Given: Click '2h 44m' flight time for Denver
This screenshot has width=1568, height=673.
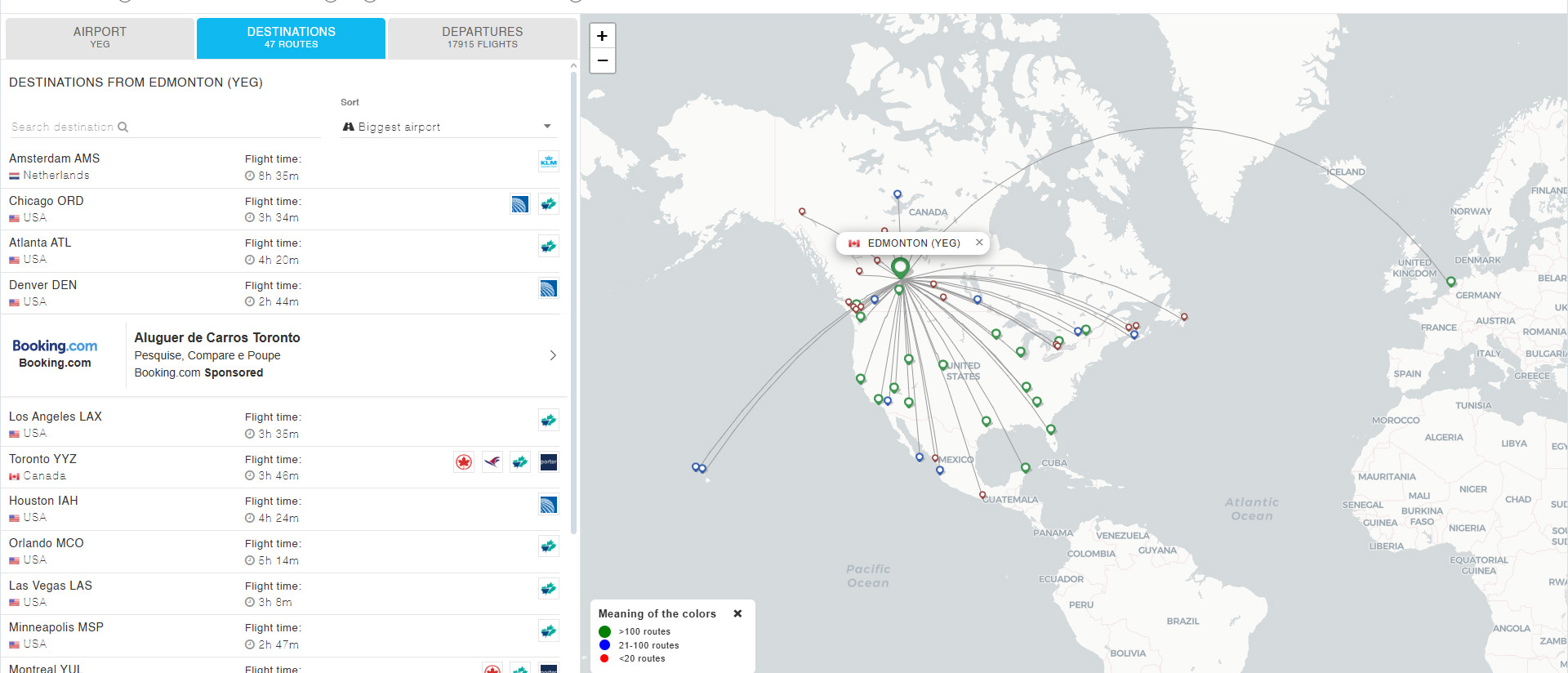Looking at the screenshot, I should (x=278, y=301).
